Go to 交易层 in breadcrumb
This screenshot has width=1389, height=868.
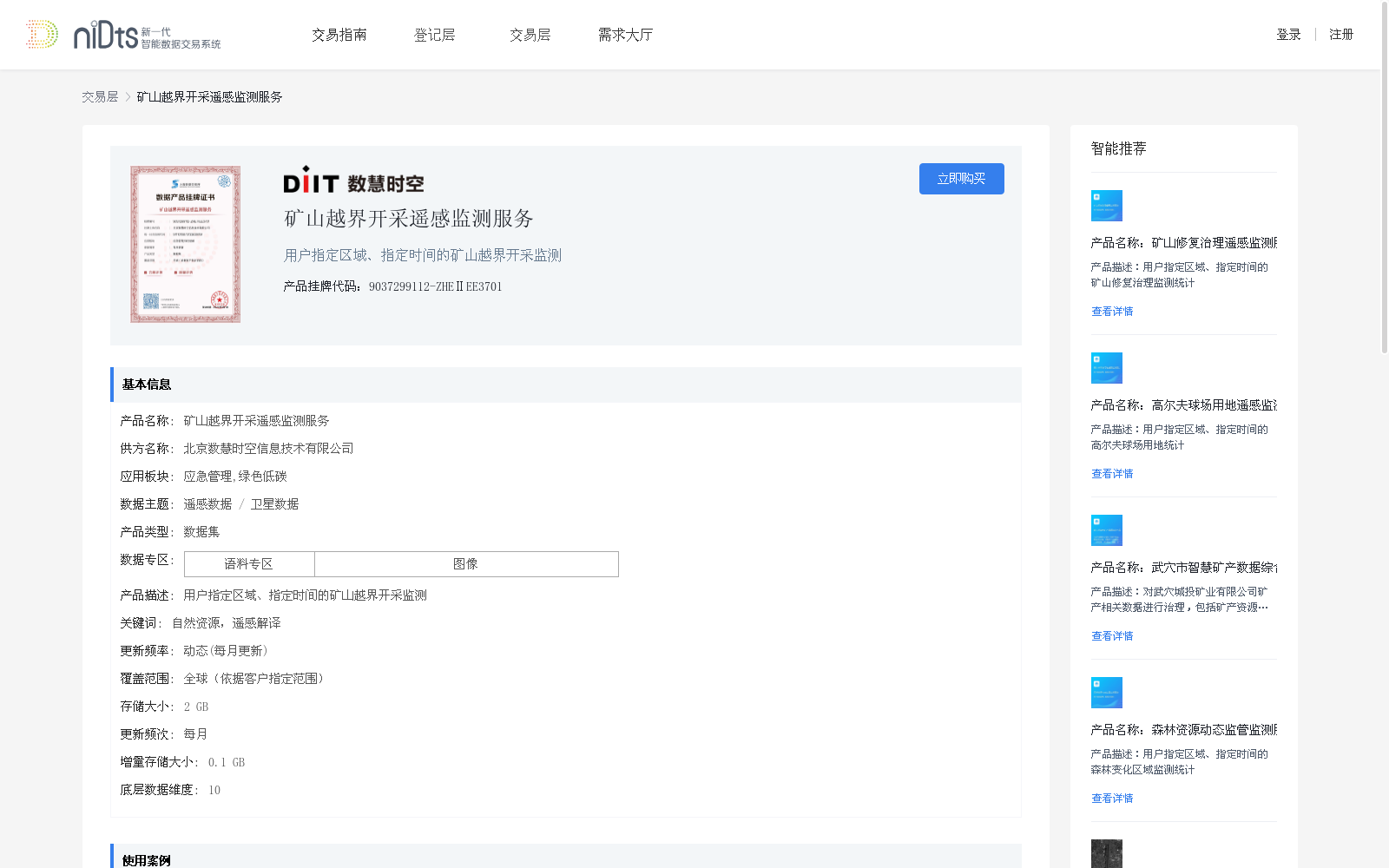coord(100,97)
